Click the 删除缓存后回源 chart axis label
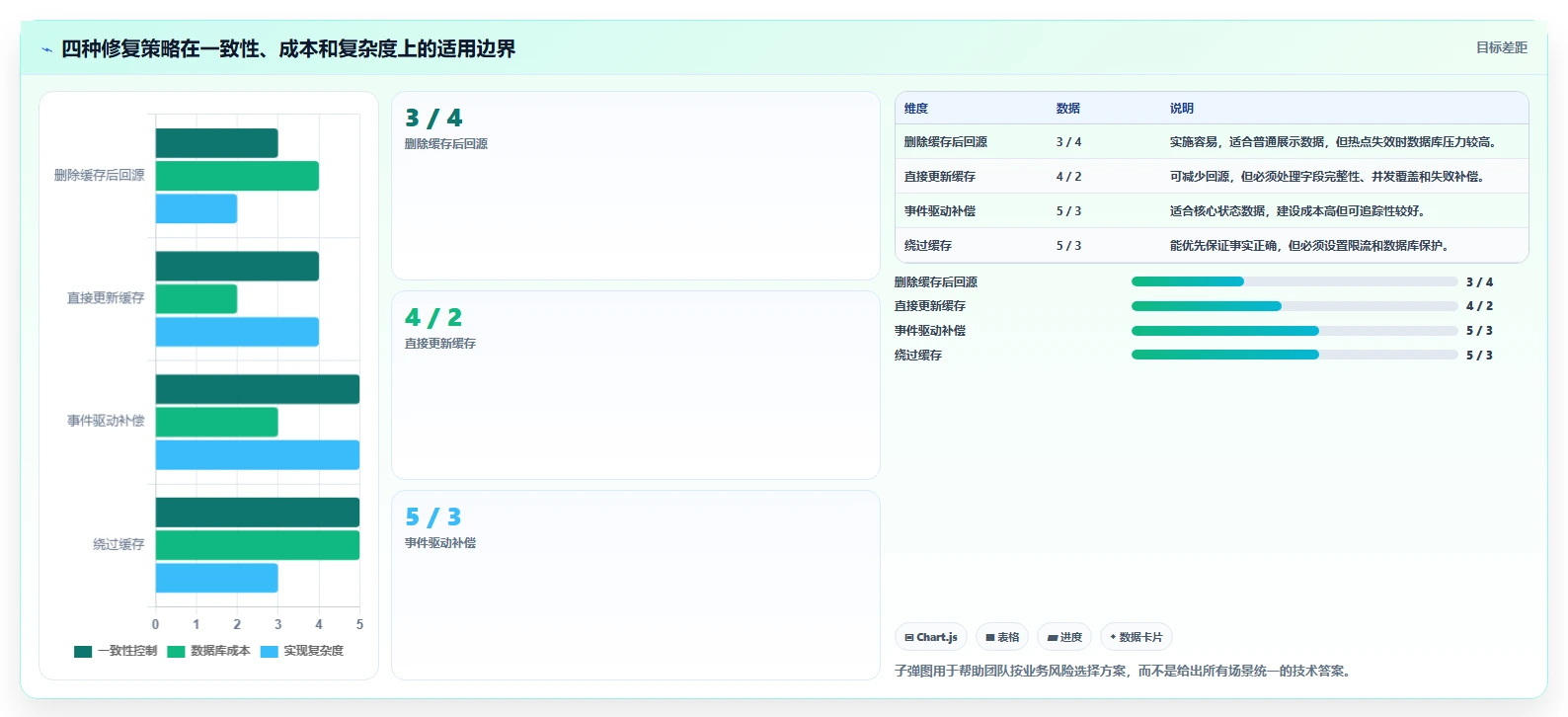Screen dimensions: 1568x717 [x=99, y=175]
